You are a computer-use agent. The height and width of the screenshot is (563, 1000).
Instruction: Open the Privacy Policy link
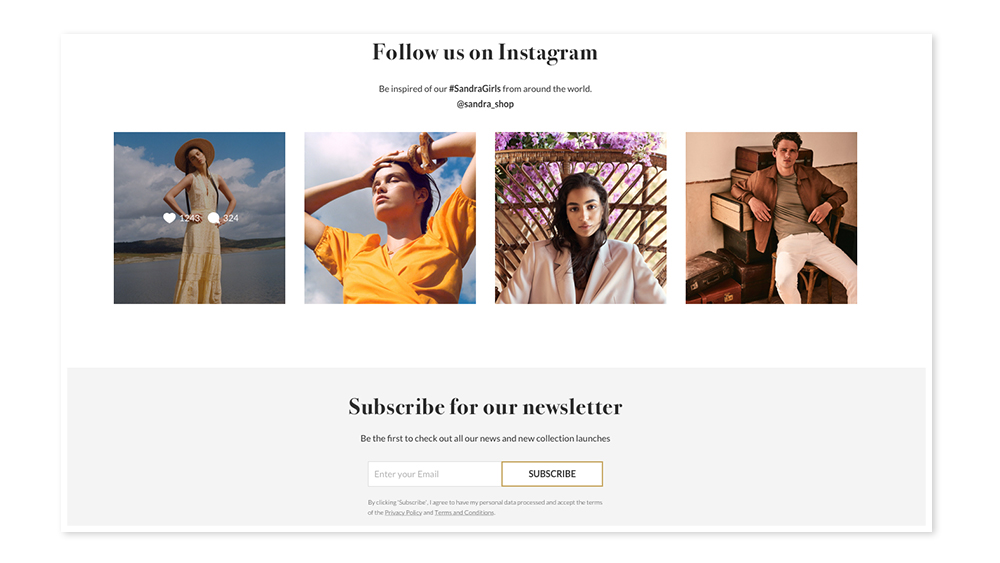(403, 513)
